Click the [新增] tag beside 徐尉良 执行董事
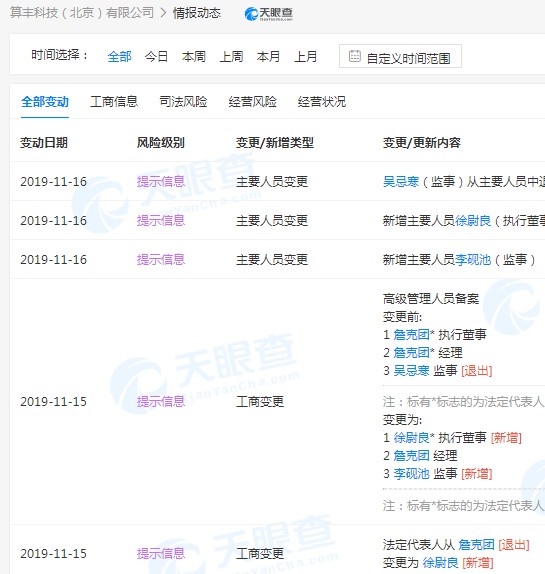 (506, 438)
